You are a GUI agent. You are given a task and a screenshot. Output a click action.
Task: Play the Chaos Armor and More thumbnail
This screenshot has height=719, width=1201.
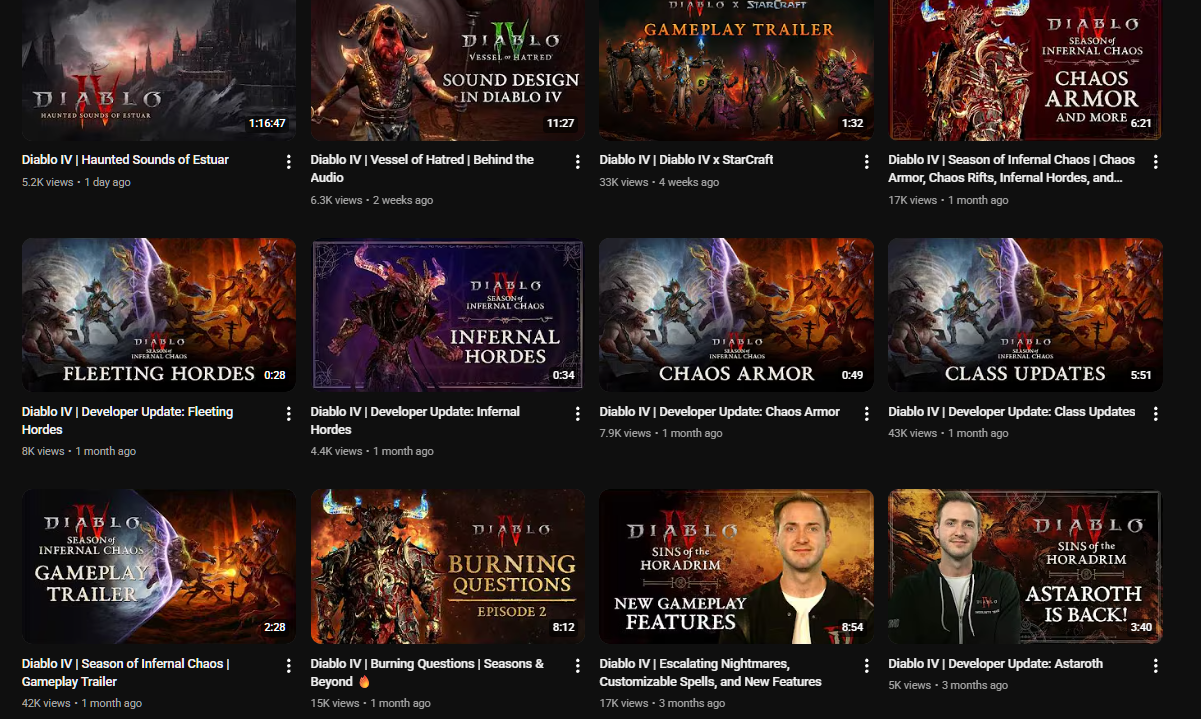click(x=1025, y=70)
